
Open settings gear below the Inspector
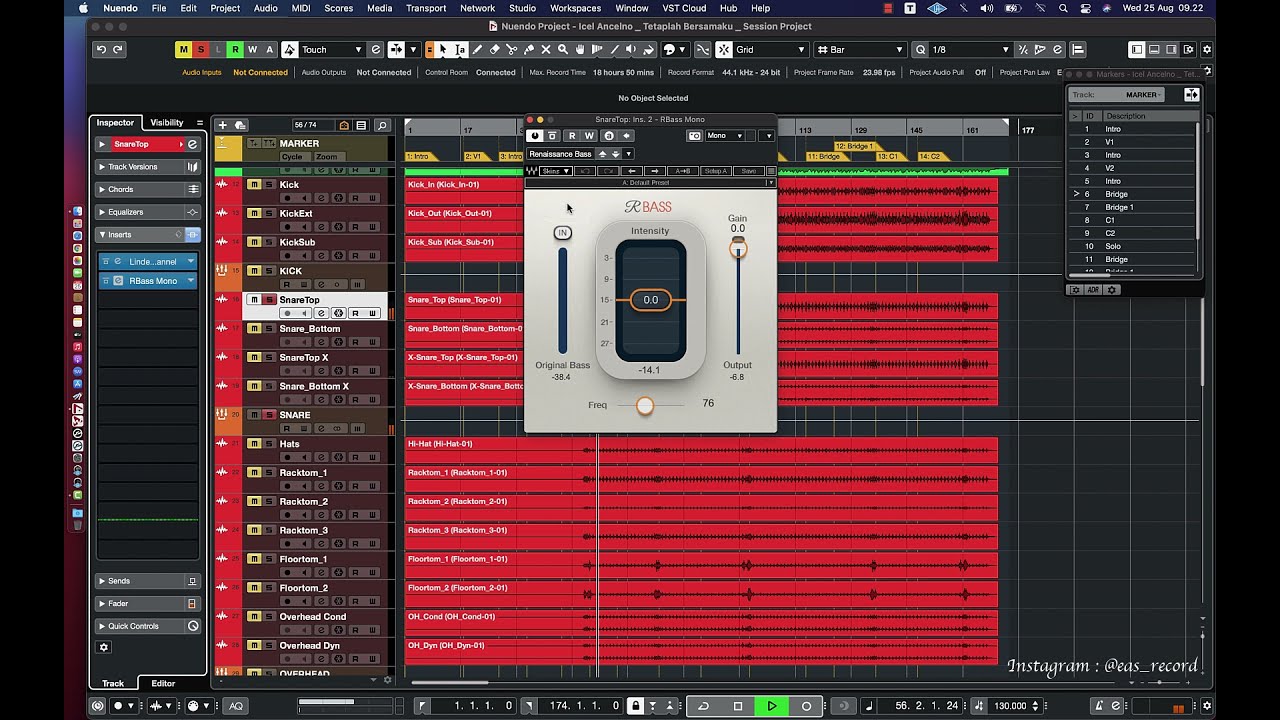tap(103, 647)
